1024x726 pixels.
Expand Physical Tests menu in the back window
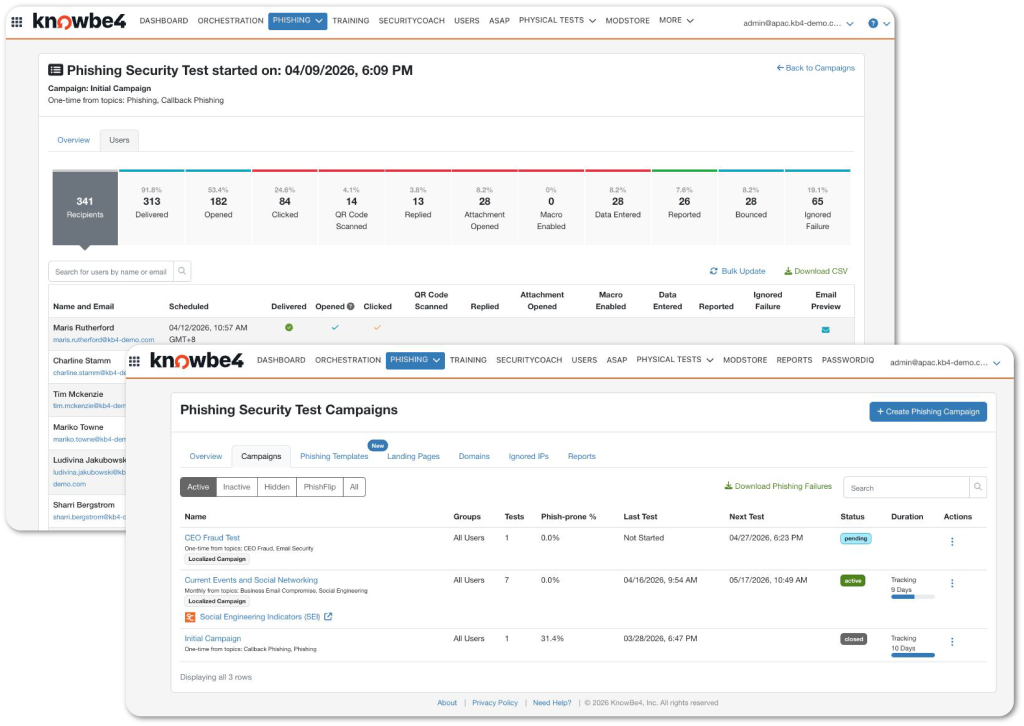pos(557,21)
